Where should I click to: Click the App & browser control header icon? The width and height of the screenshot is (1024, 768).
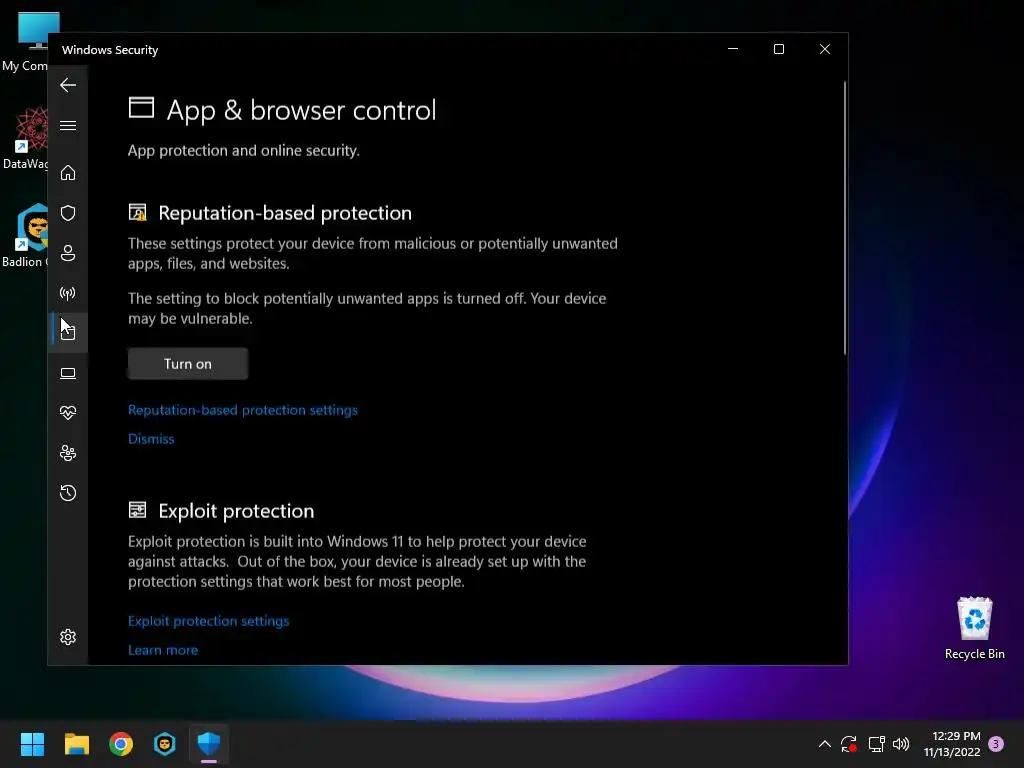pyautogui.click(x=141, y=108)
